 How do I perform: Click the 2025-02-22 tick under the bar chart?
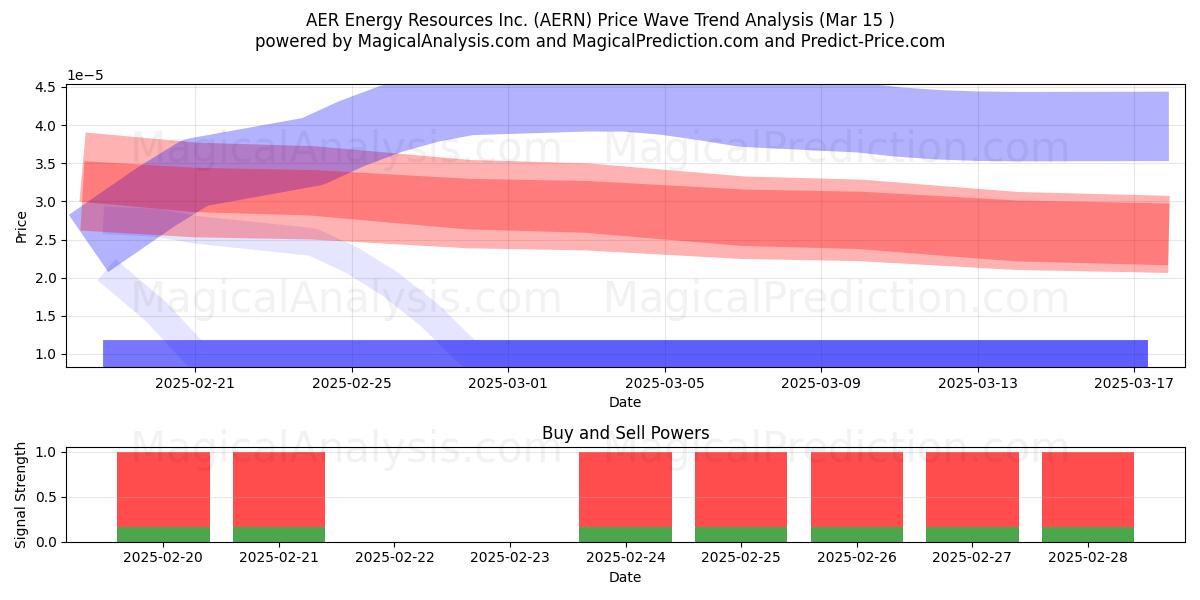click(x=395, y=558)
